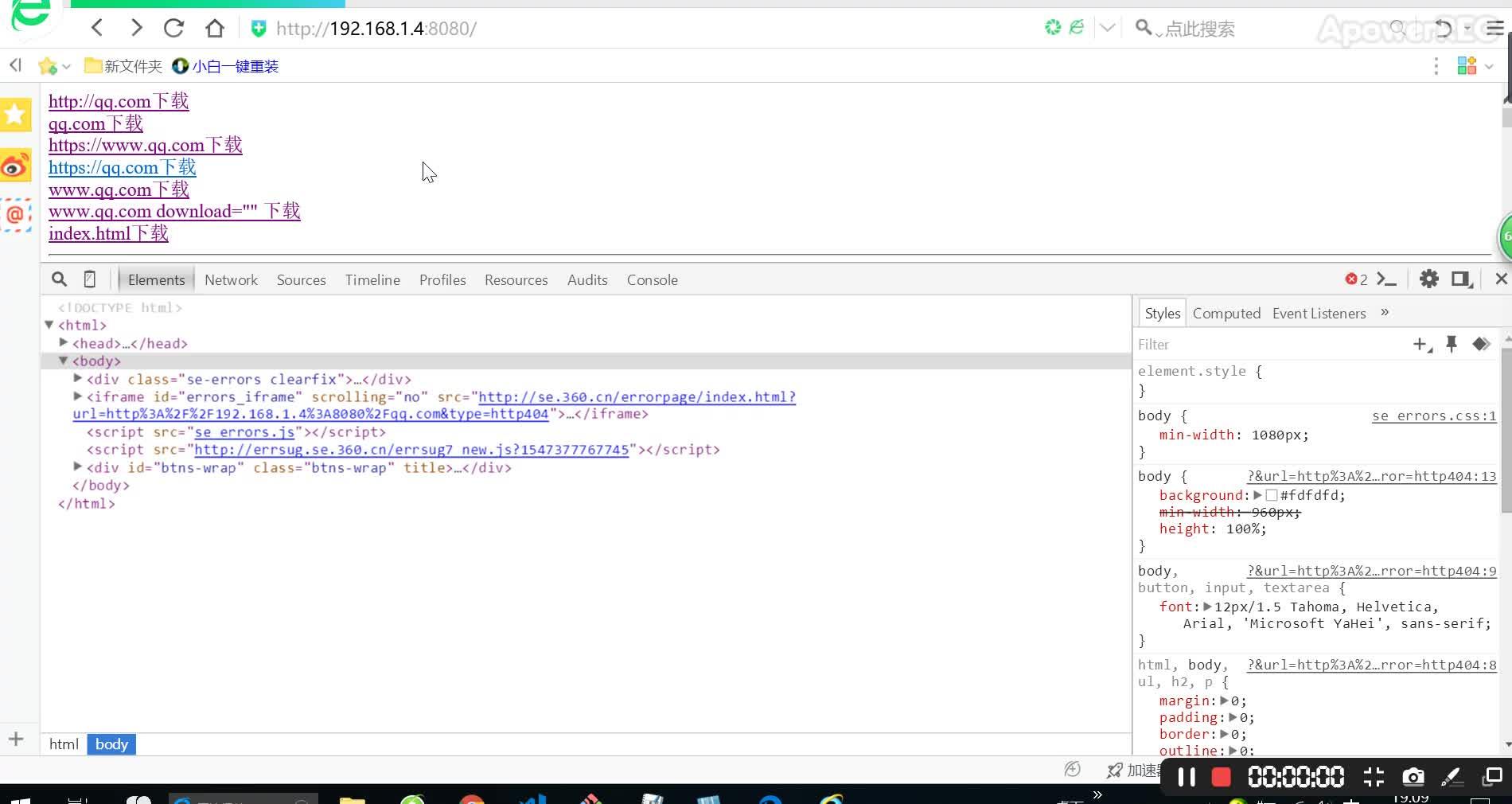Viewport: 1512px width, 804px height.
Task: Click the undo closed tab arrow
Action: pyautogui.click(x=1443, y=29)
